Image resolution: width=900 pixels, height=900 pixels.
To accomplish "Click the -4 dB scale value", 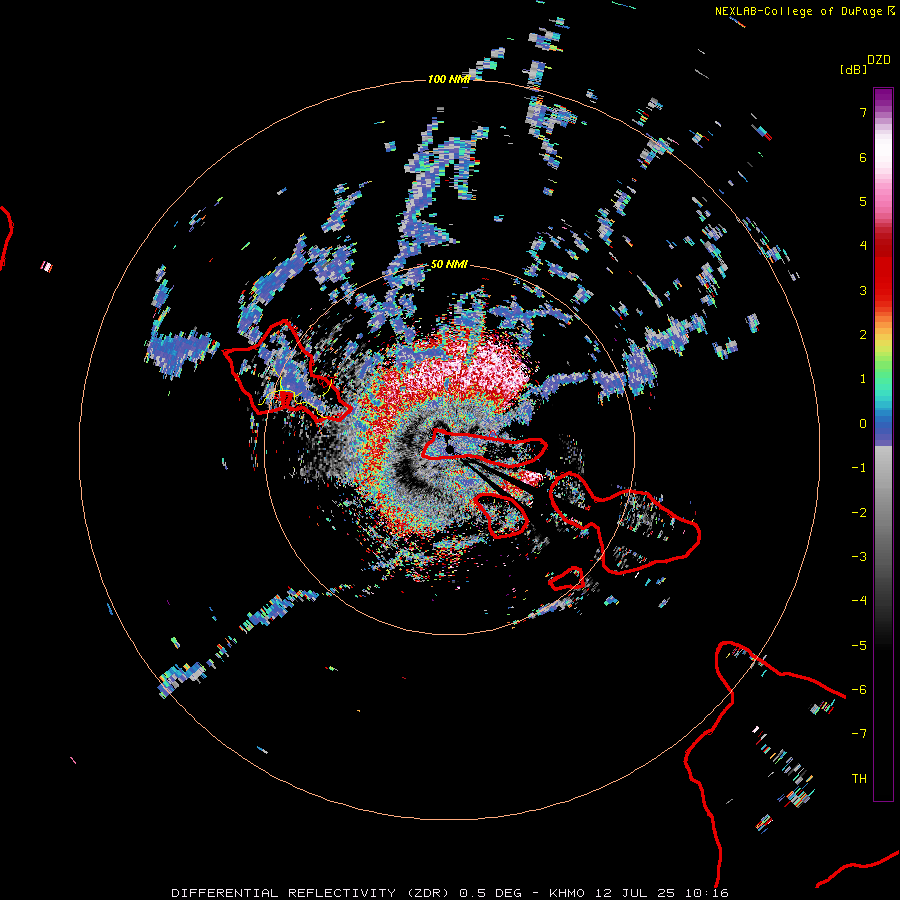I will [859, 600].
